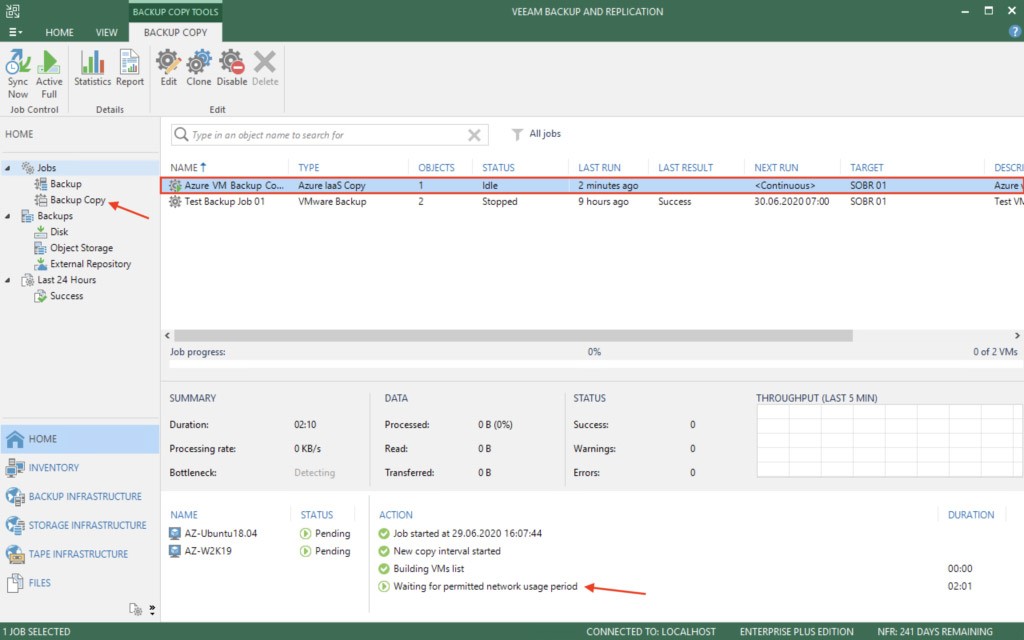The height and width of the screenshot is (640, 1024).
Task: Open job Statistics from the ribbon
Action: point(92,68)
